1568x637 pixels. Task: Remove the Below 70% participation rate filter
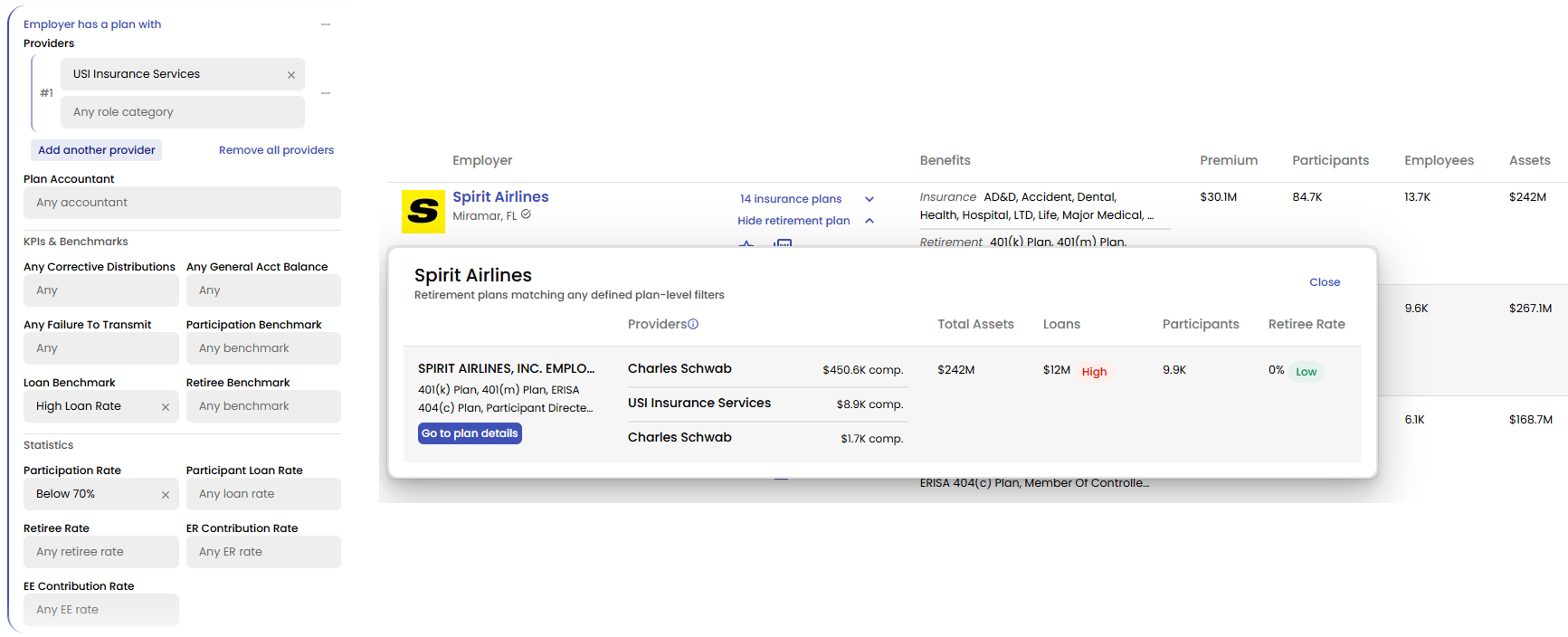pyautogui.click(x=166, y=495)
